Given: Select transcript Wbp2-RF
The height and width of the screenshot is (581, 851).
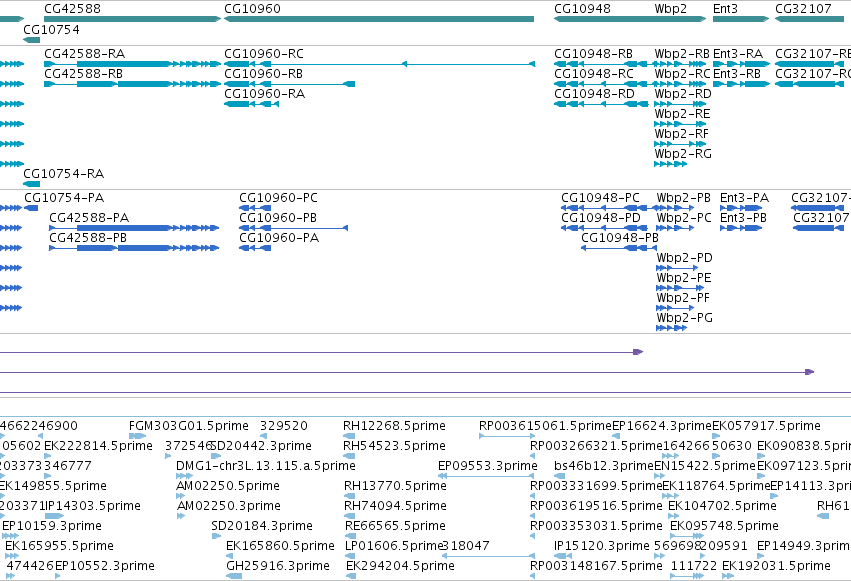Looking at the screenshot, I should (680, 144).
